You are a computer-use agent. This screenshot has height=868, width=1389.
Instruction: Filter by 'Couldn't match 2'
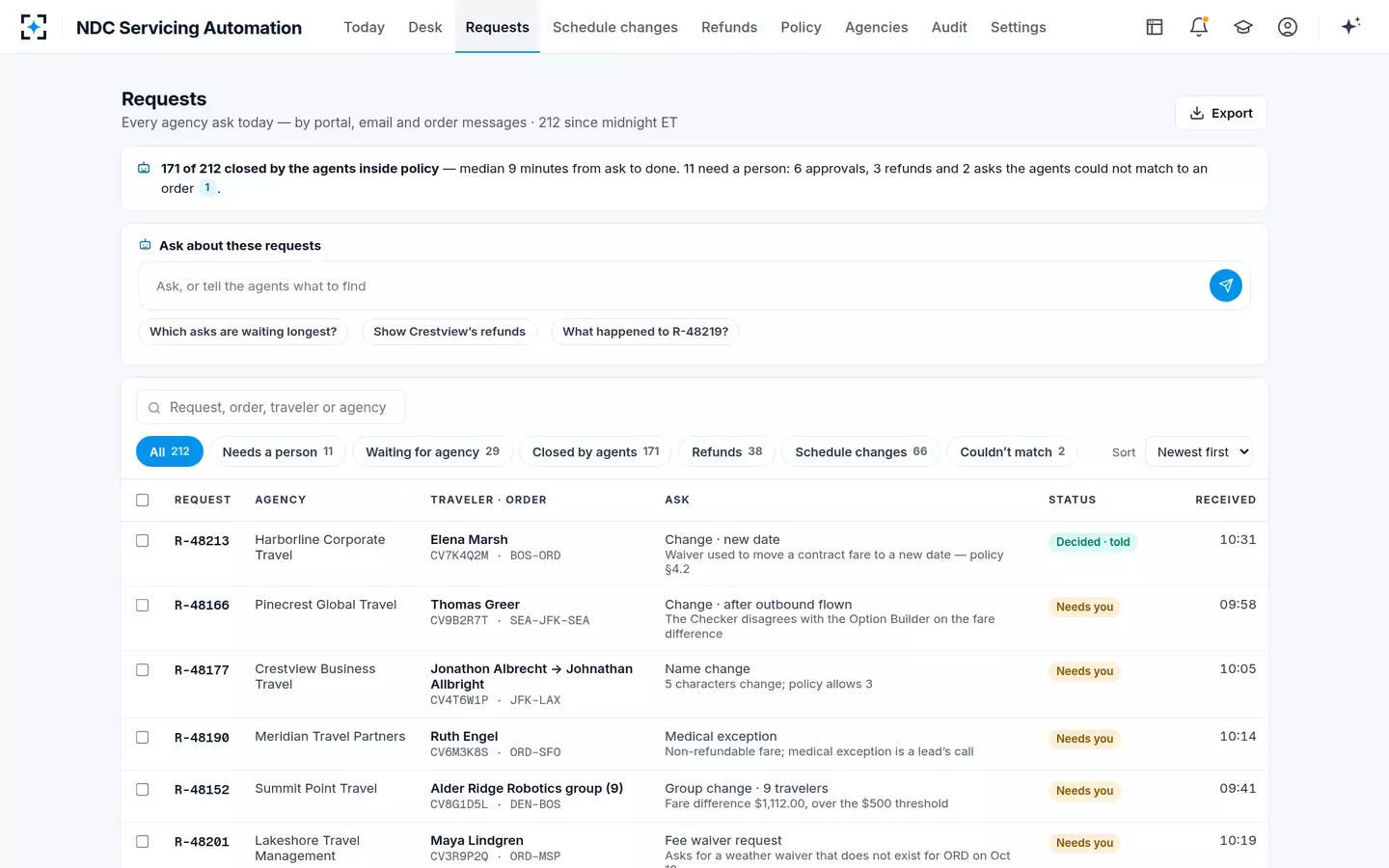pos(1012,451)
